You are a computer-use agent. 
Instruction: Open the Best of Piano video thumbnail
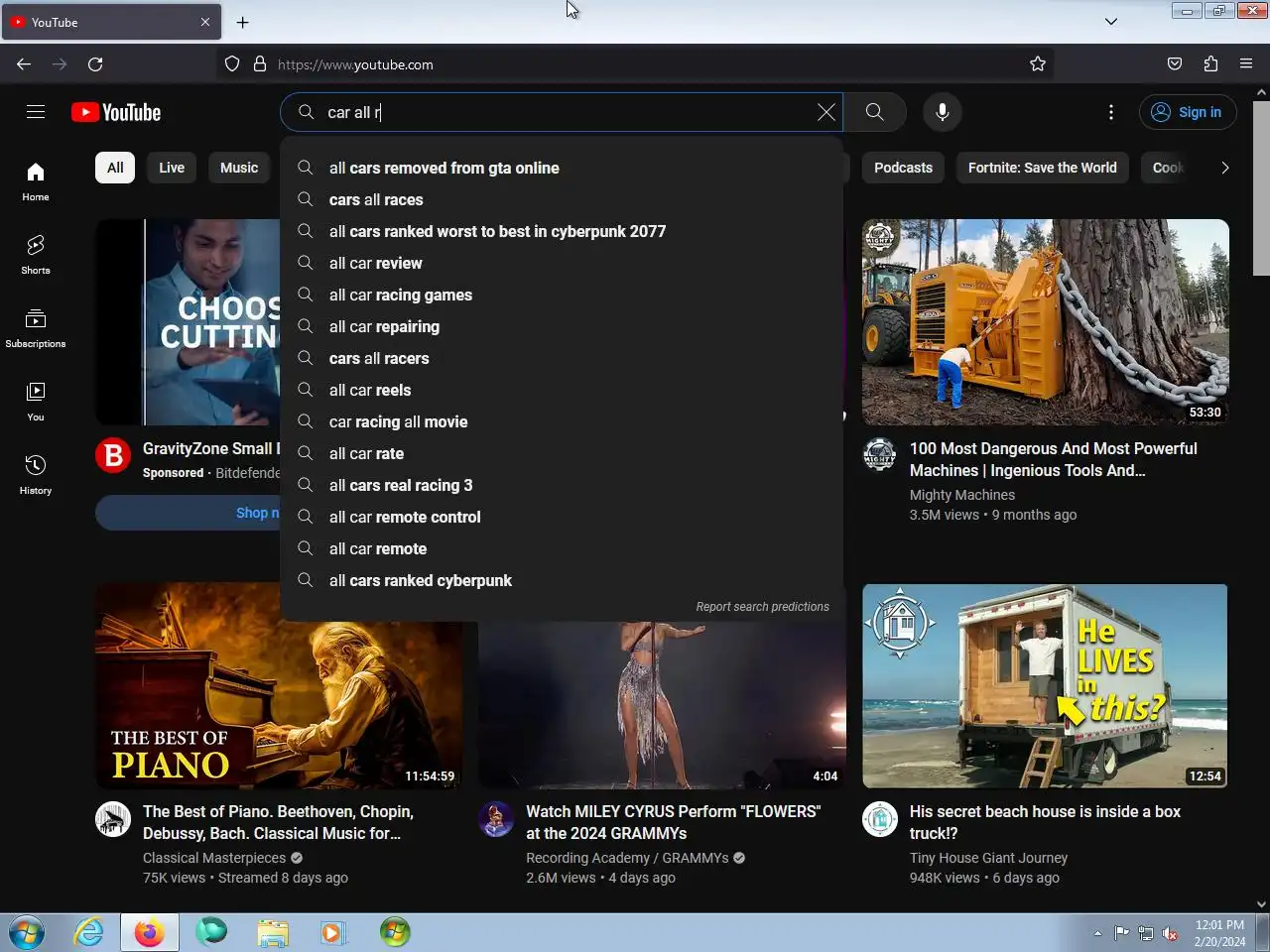(x=279, y=686)
